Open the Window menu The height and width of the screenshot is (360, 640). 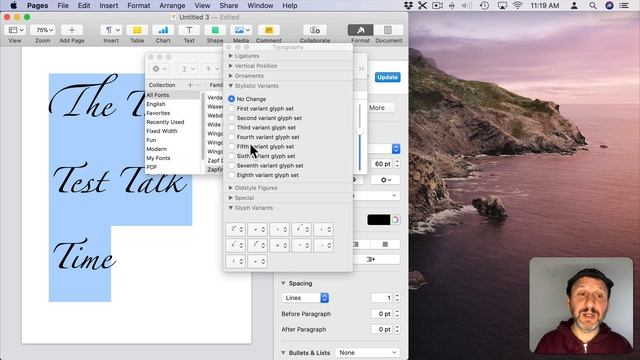point(260,6)
